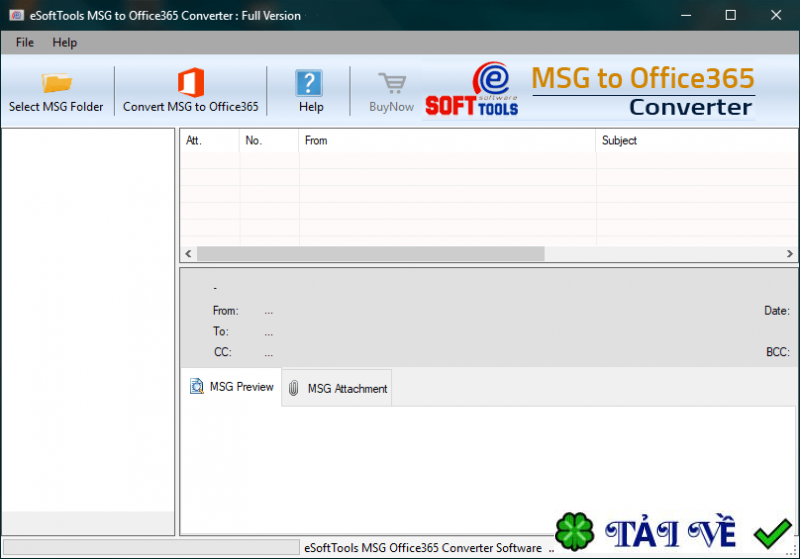Switch to the MSG Attachment tab
The width and height of the screenshot is (800, 559).
[x=337, y=388]
